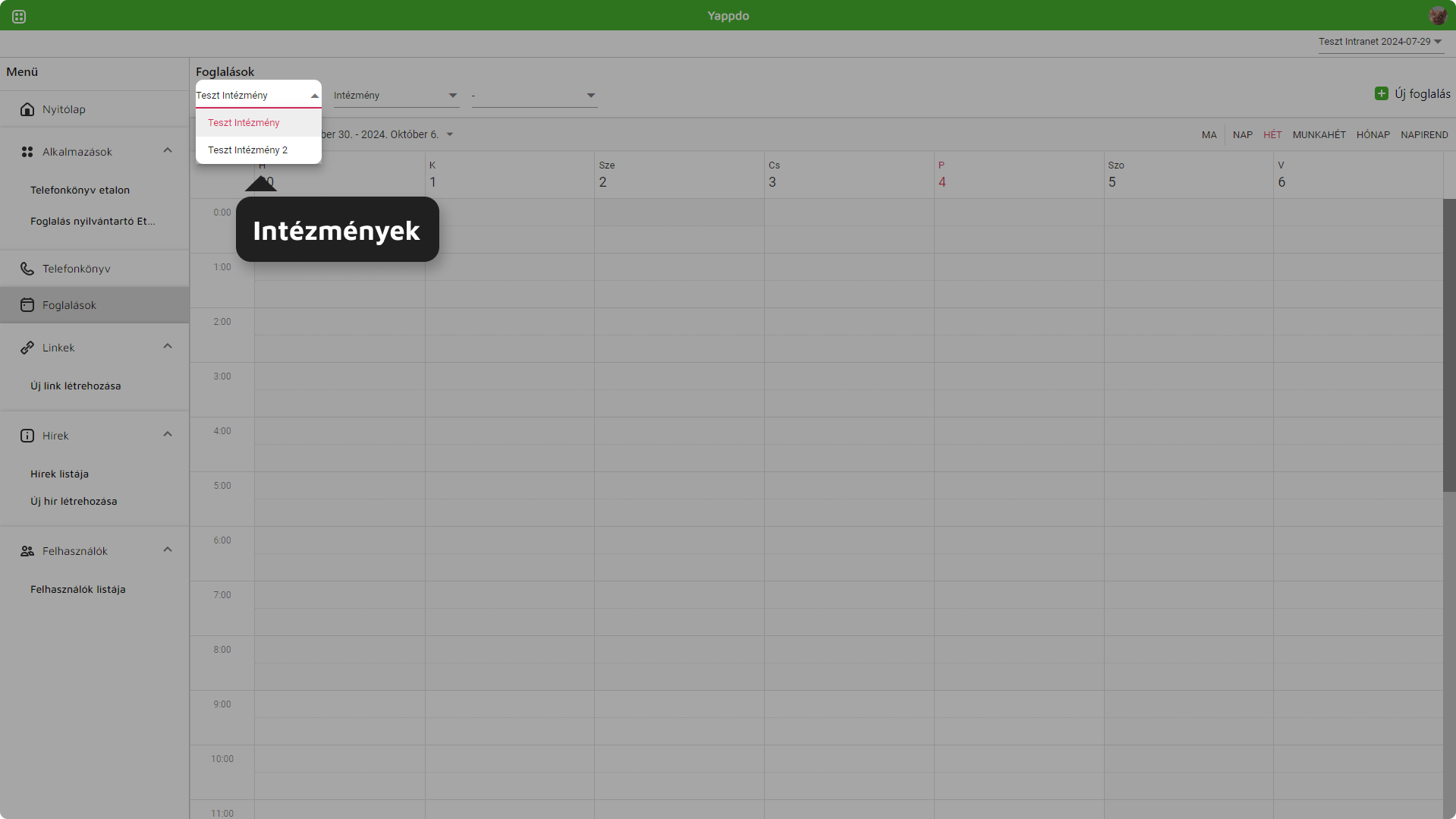Open Hírek listája
The height and width of the screenshot is (819, 1456).
point(59,474)
